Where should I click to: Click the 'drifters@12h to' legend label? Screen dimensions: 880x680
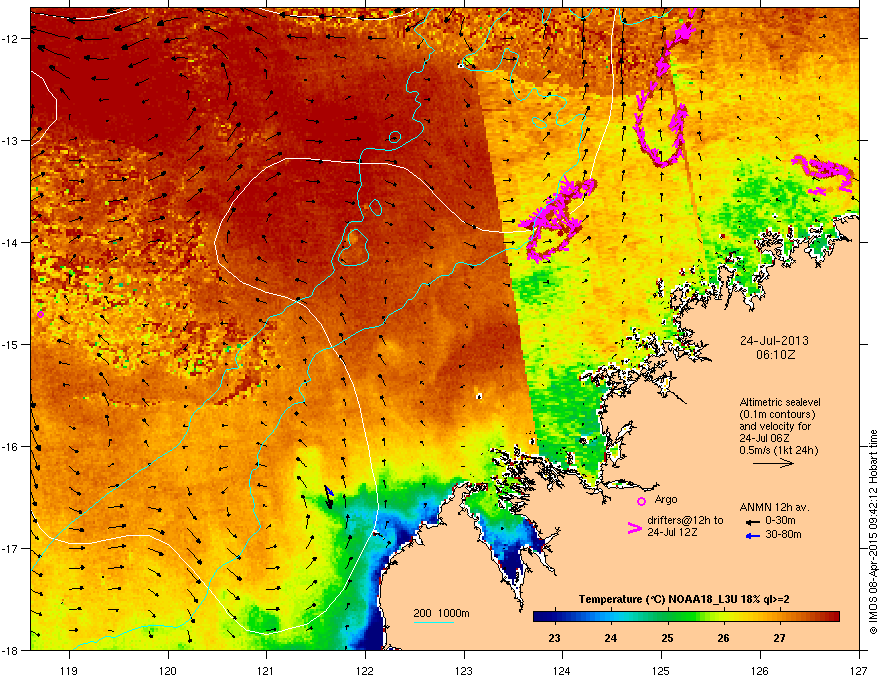click(685, 520)
